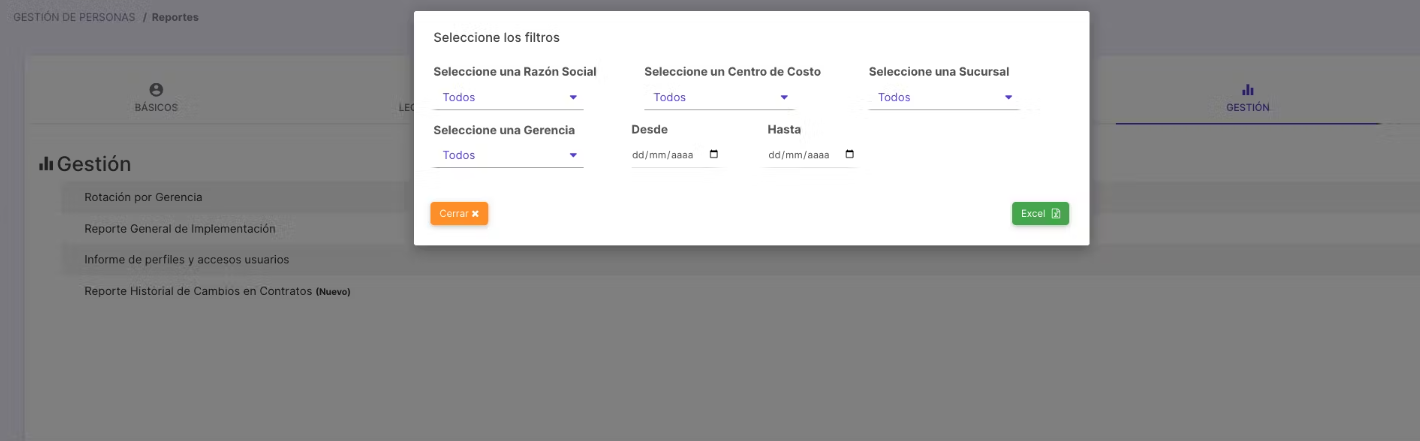Click GESTIÓN DE PERSONAS breadcrumb
This screenshot has height=441, width=1420.
[x=74, y=17]
